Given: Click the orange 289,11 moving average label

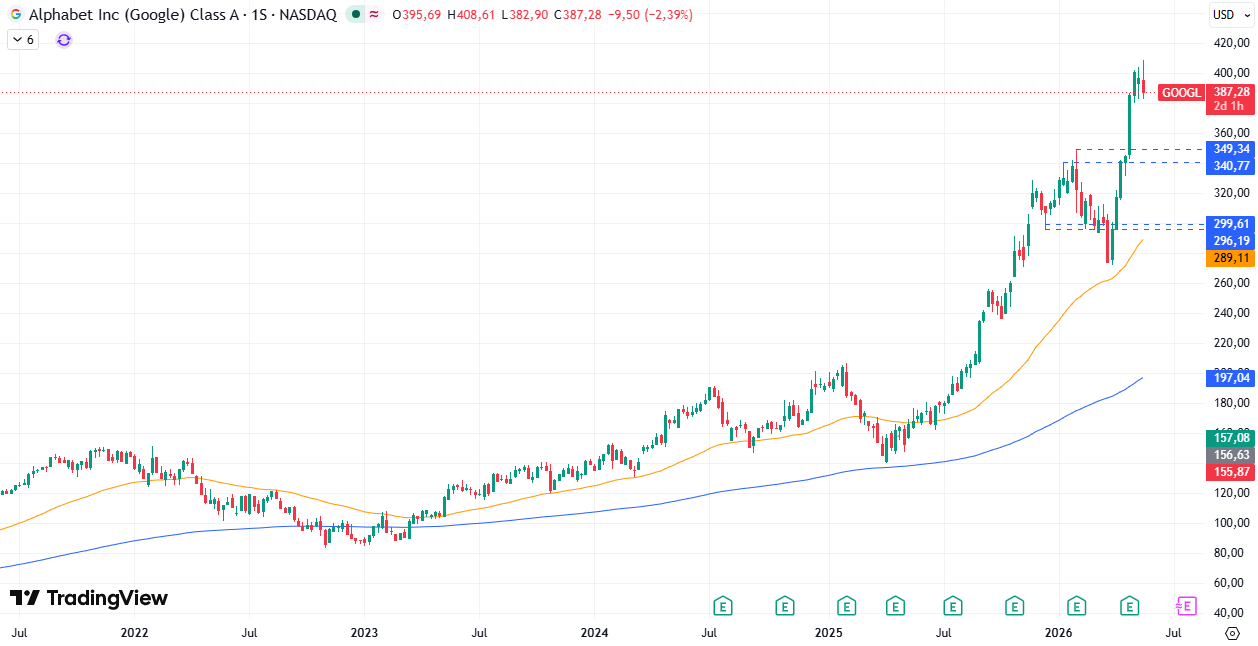Looking at the screenshot, I should tap(1232, 258).
